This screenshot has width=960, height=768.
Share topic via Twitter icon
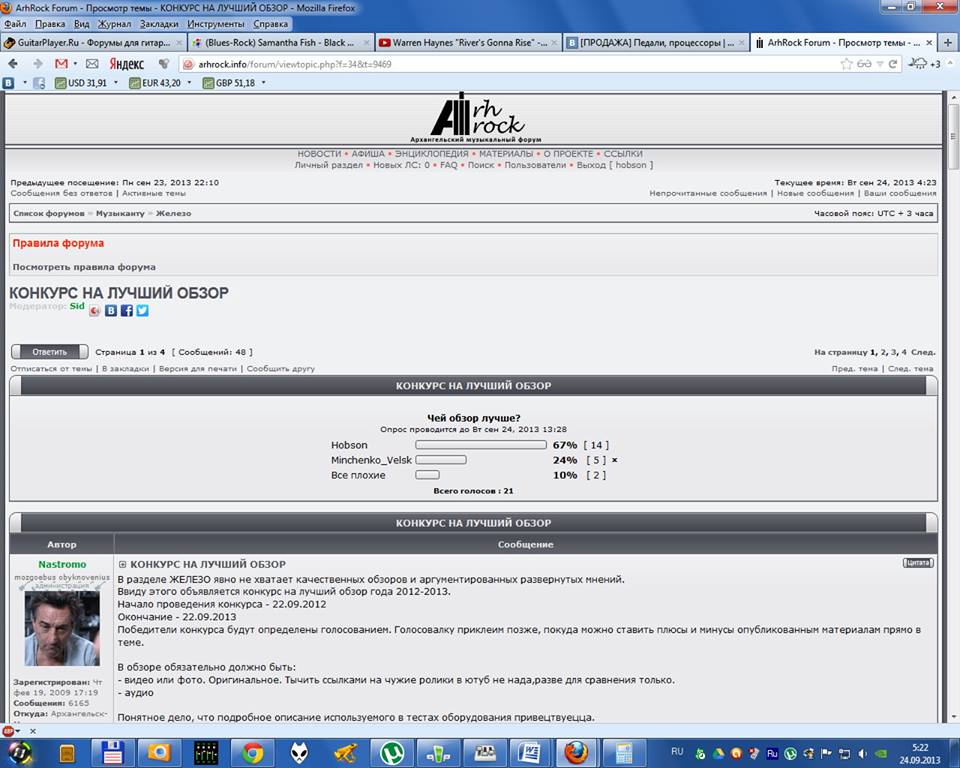(142, 311)
